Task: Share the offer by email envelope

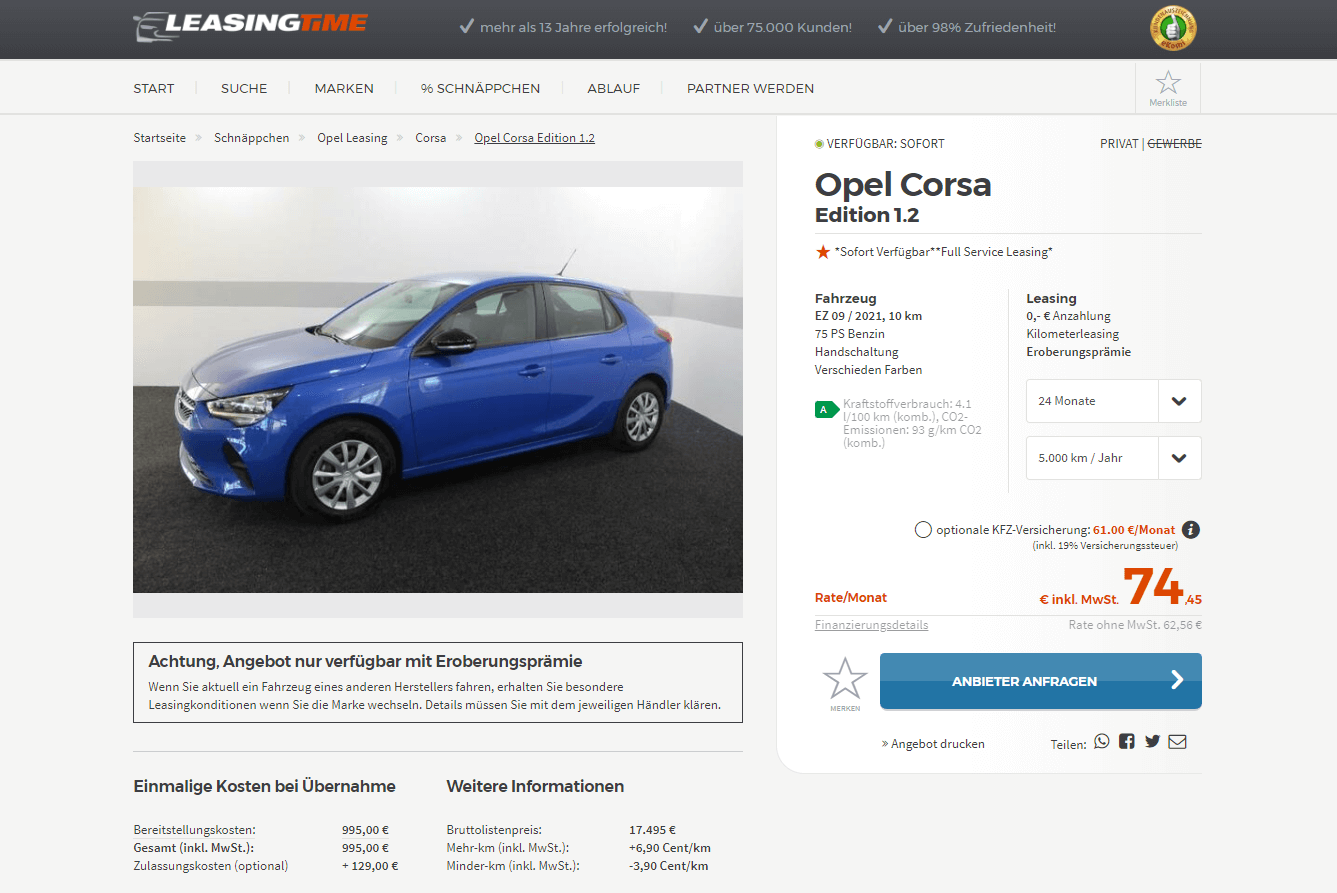Action: tap(1178, 742)
